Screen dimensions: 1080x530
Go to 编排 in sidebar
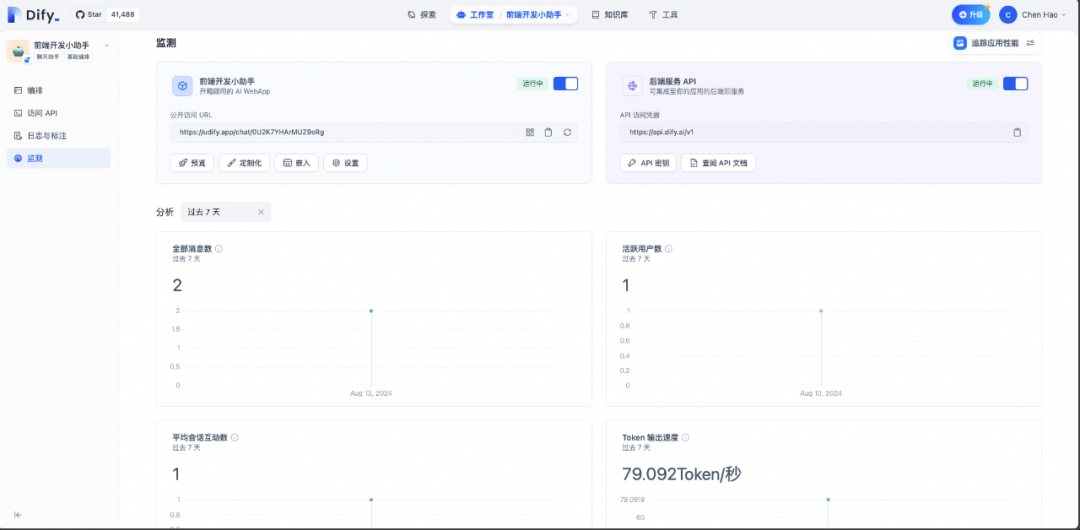(x=59, y=90)
